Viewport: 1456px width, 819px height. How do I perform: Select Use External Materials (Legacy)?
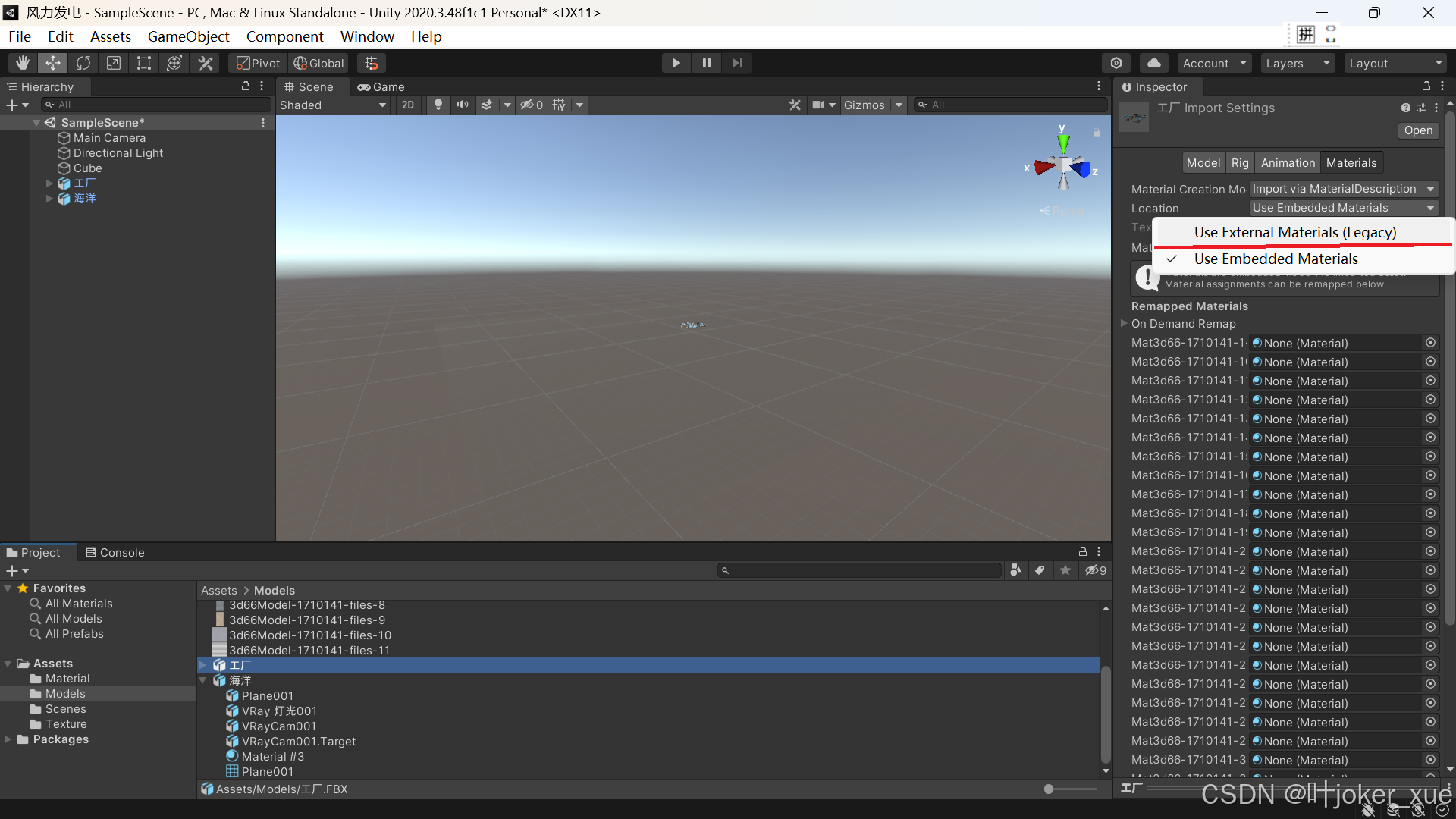point(1295,232)
